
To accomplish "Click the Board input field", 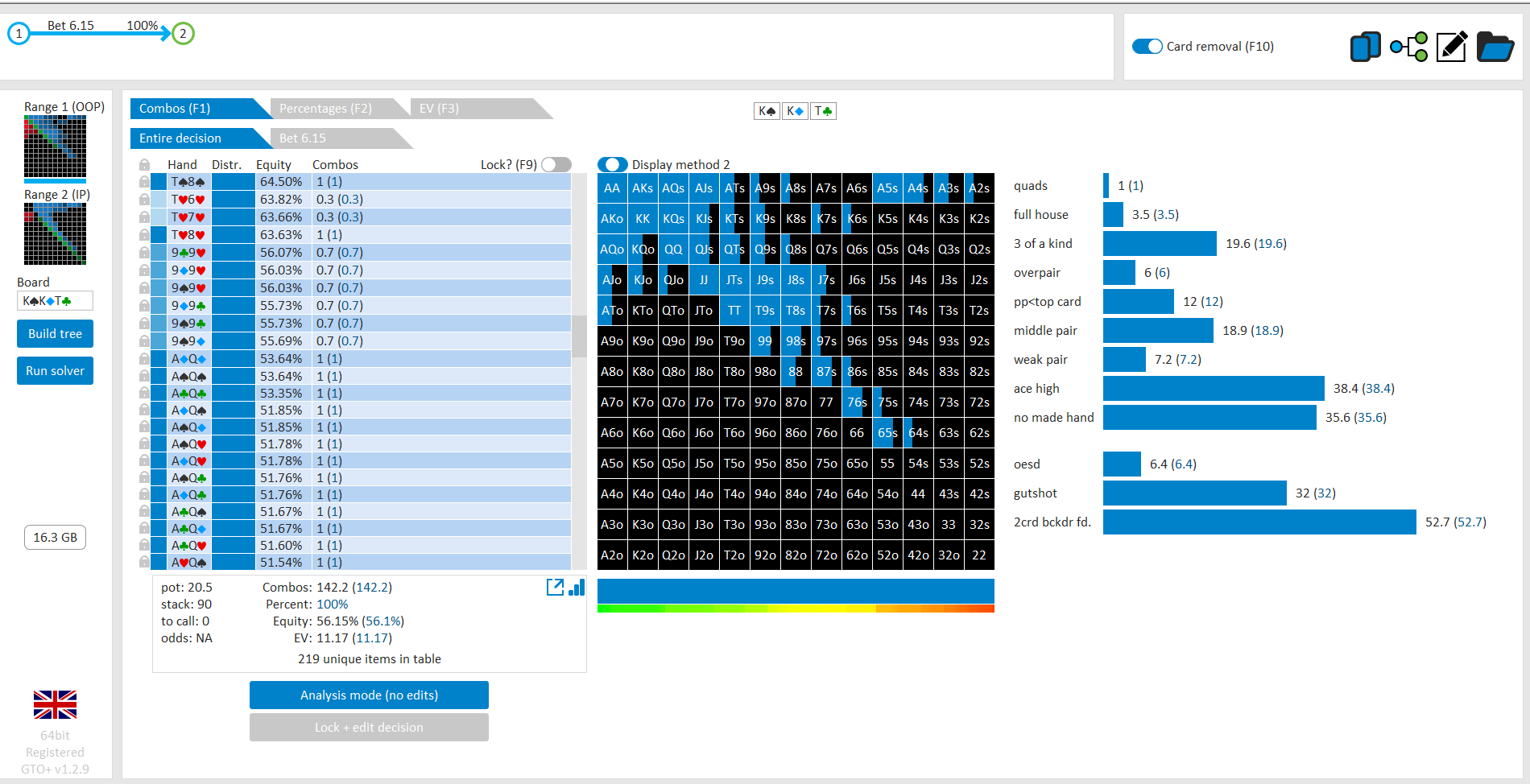I will pyautogui.click(x=55, y=301).
